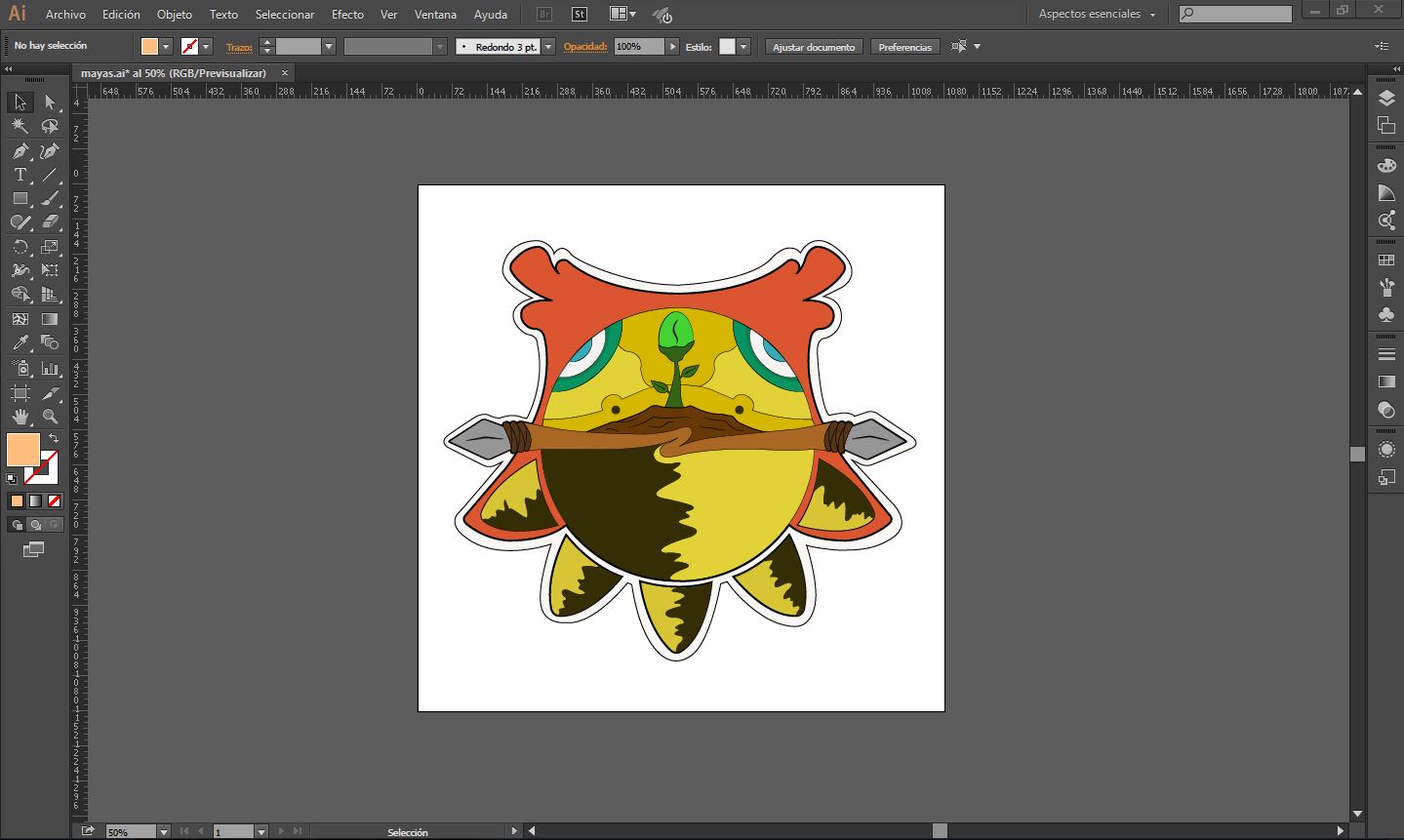Image resolution: width=1404 pixels, height=840 pixels.
Task: Open the Symbols club panel
Action: [1386, 314]
